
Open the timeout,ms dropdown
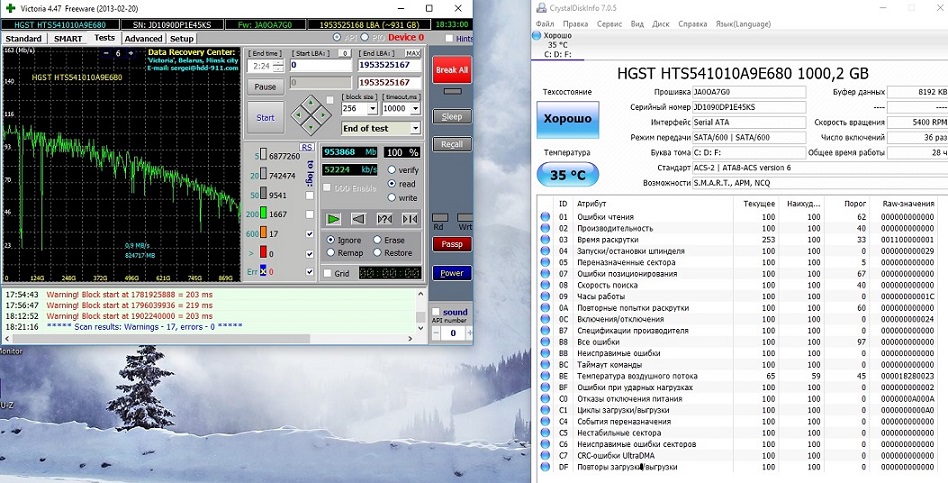(x=415, y=109)
